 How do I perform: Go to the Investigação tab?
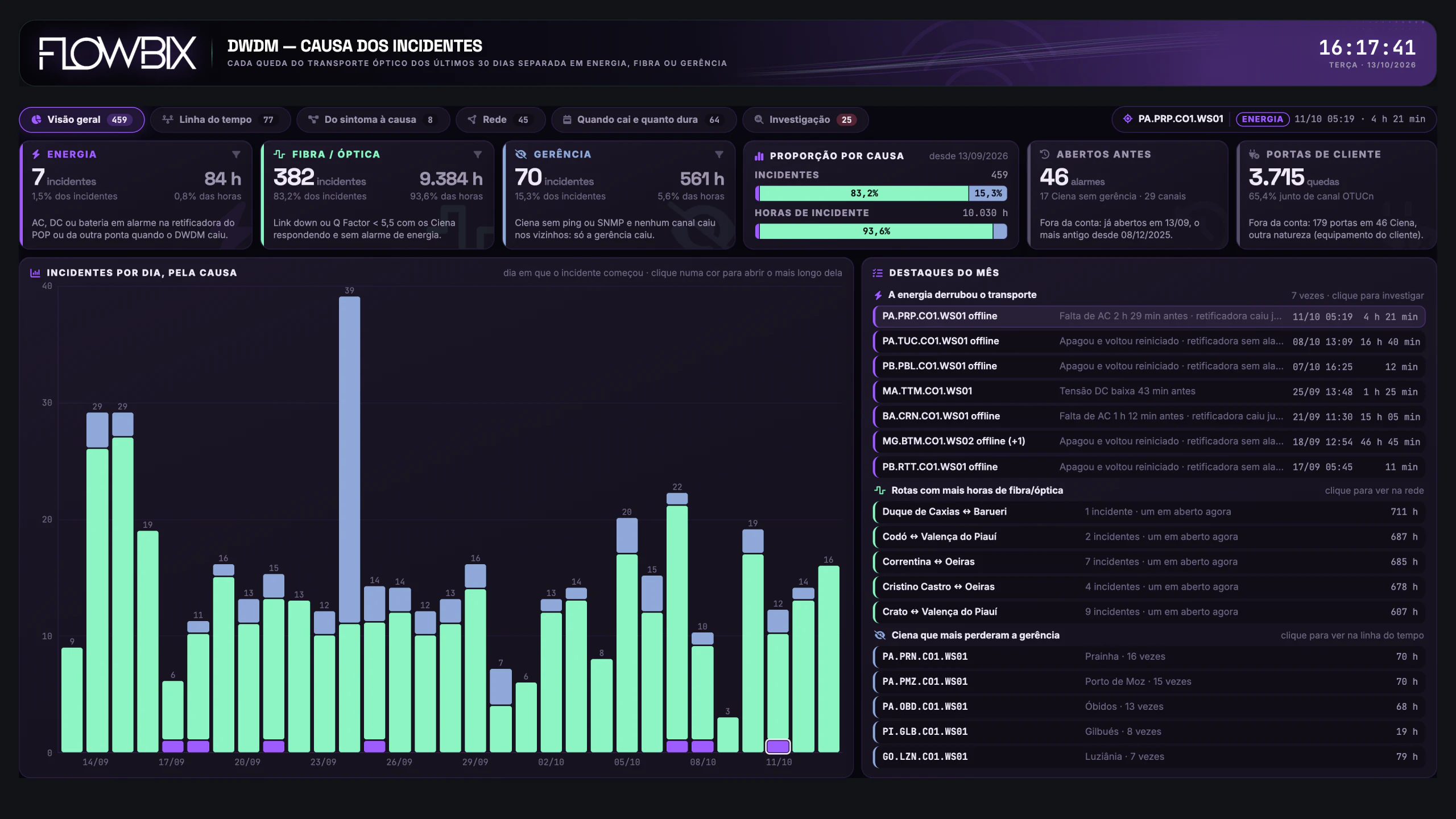click(x=805, y=119)
